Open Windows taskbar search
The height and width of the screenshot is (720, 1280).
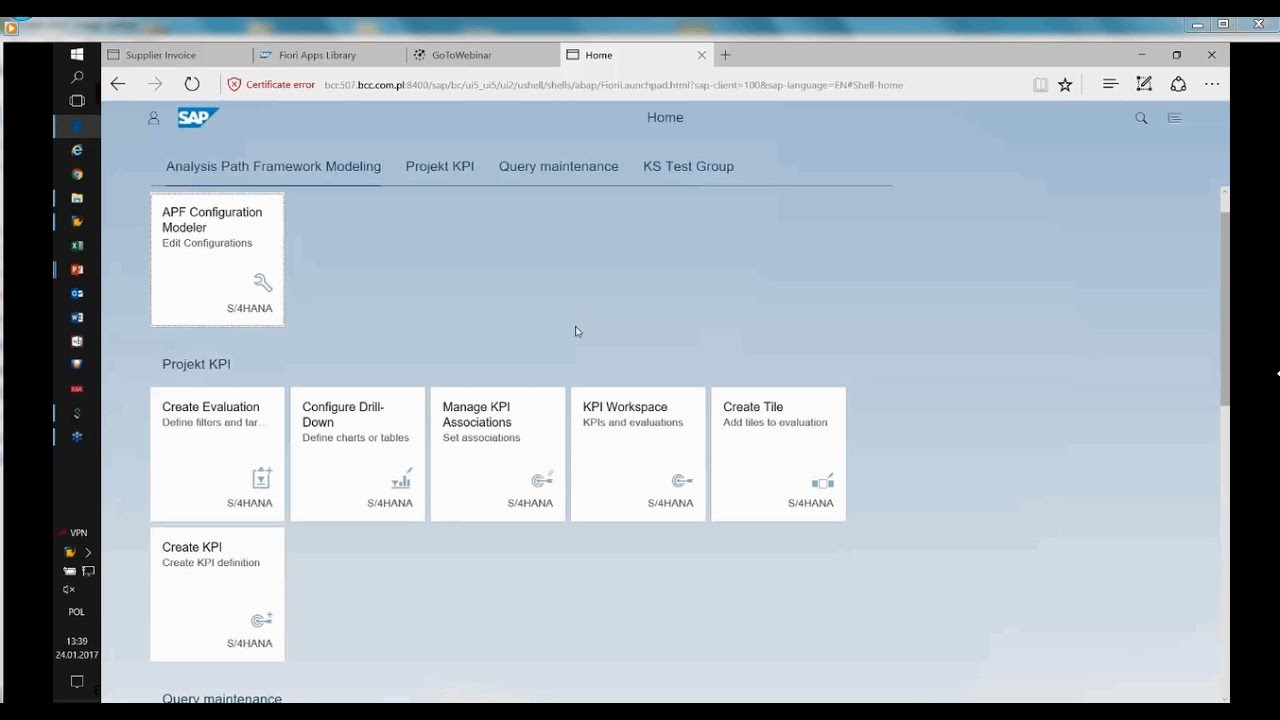click(77, 77)
